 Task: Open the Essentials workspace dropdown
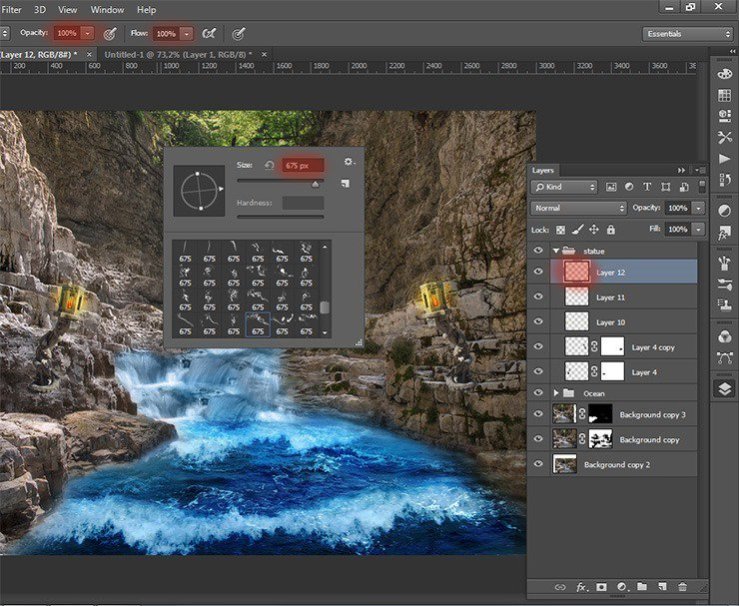point(687,34)
